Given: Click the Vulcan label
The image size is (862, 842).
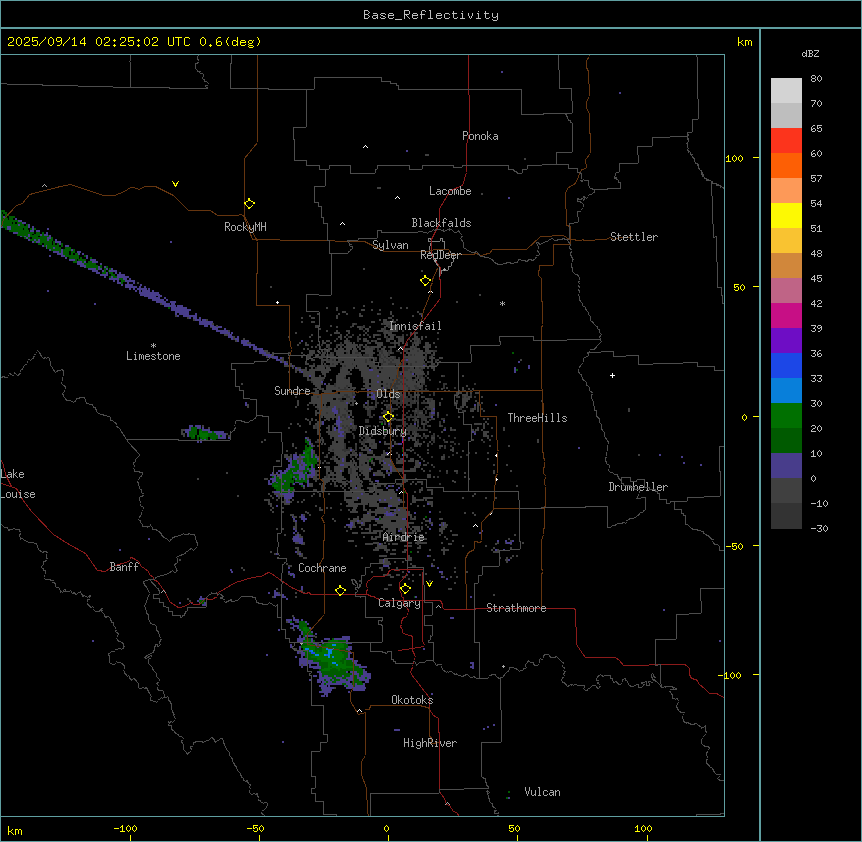Looking at the screenshot, I should click(x=542, y=792).
